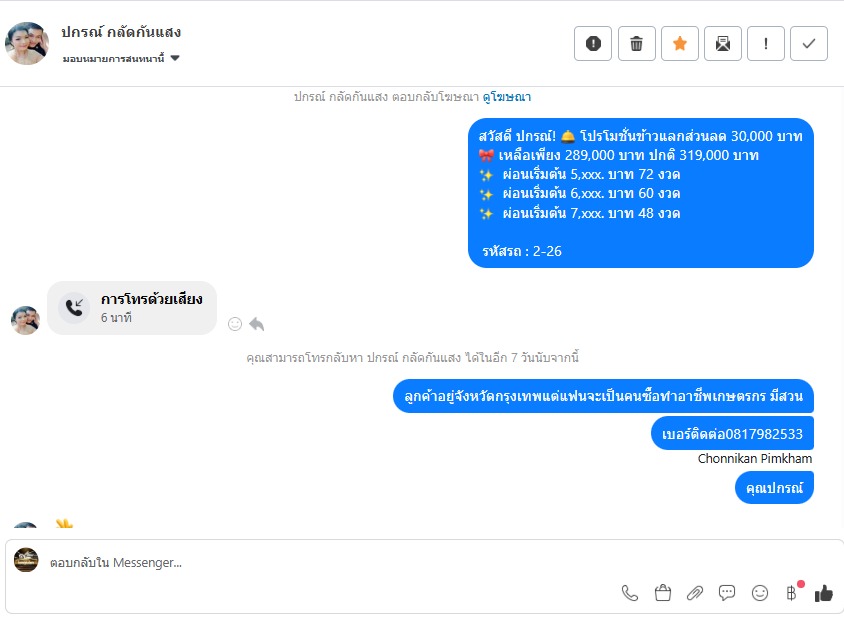844x621 pixels.
Task: Mark conversation as spam with octagon icon
Action: click(x=593, y=44)
